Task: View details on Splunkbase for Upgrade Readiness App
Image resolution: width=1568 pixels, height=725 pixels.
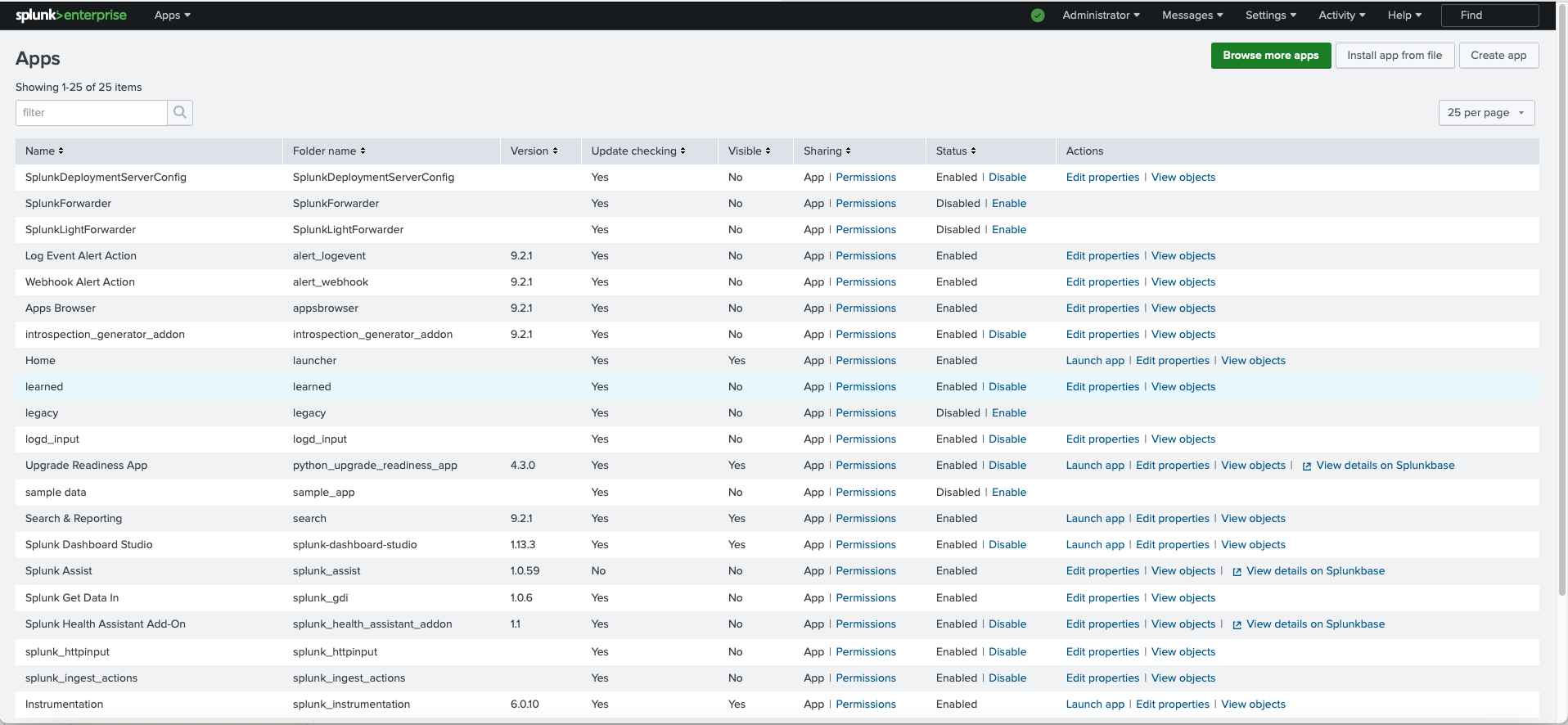Action: point(1386,466)
